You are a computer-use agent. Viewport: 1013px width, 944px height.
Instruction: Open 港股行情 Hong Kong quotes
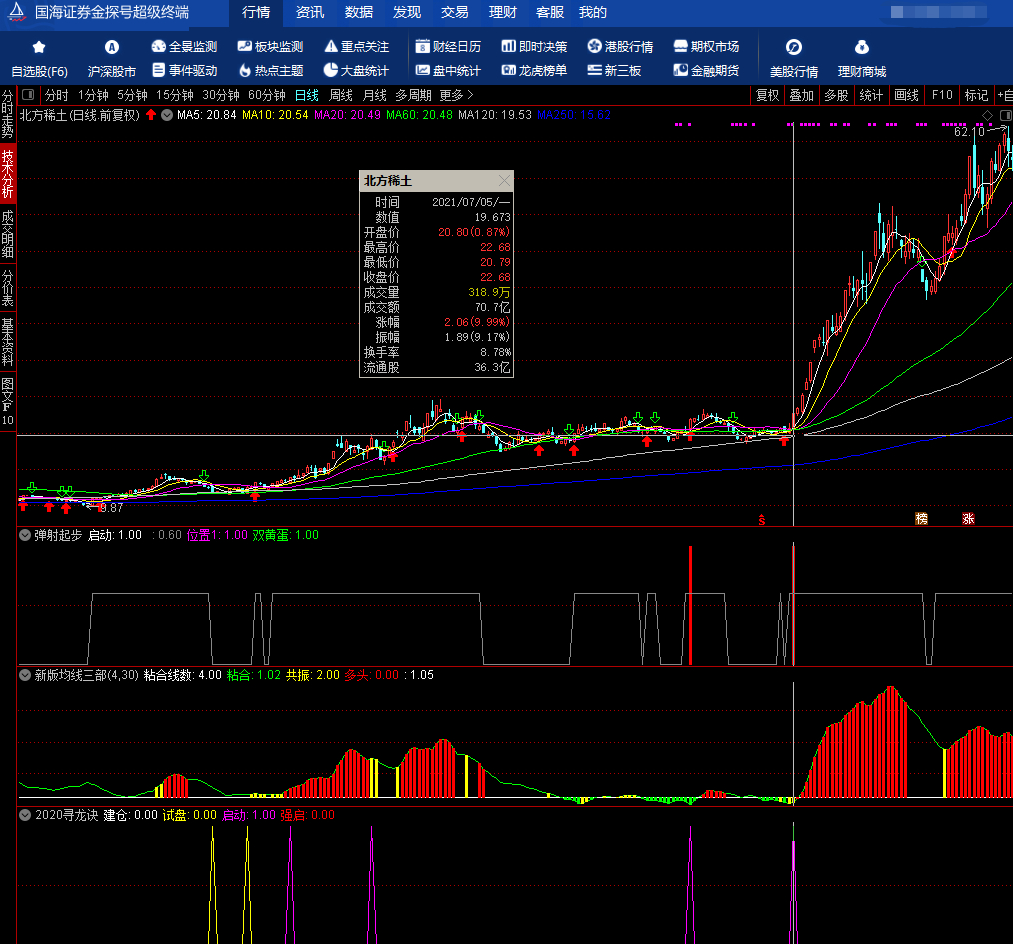coord(620,47)
